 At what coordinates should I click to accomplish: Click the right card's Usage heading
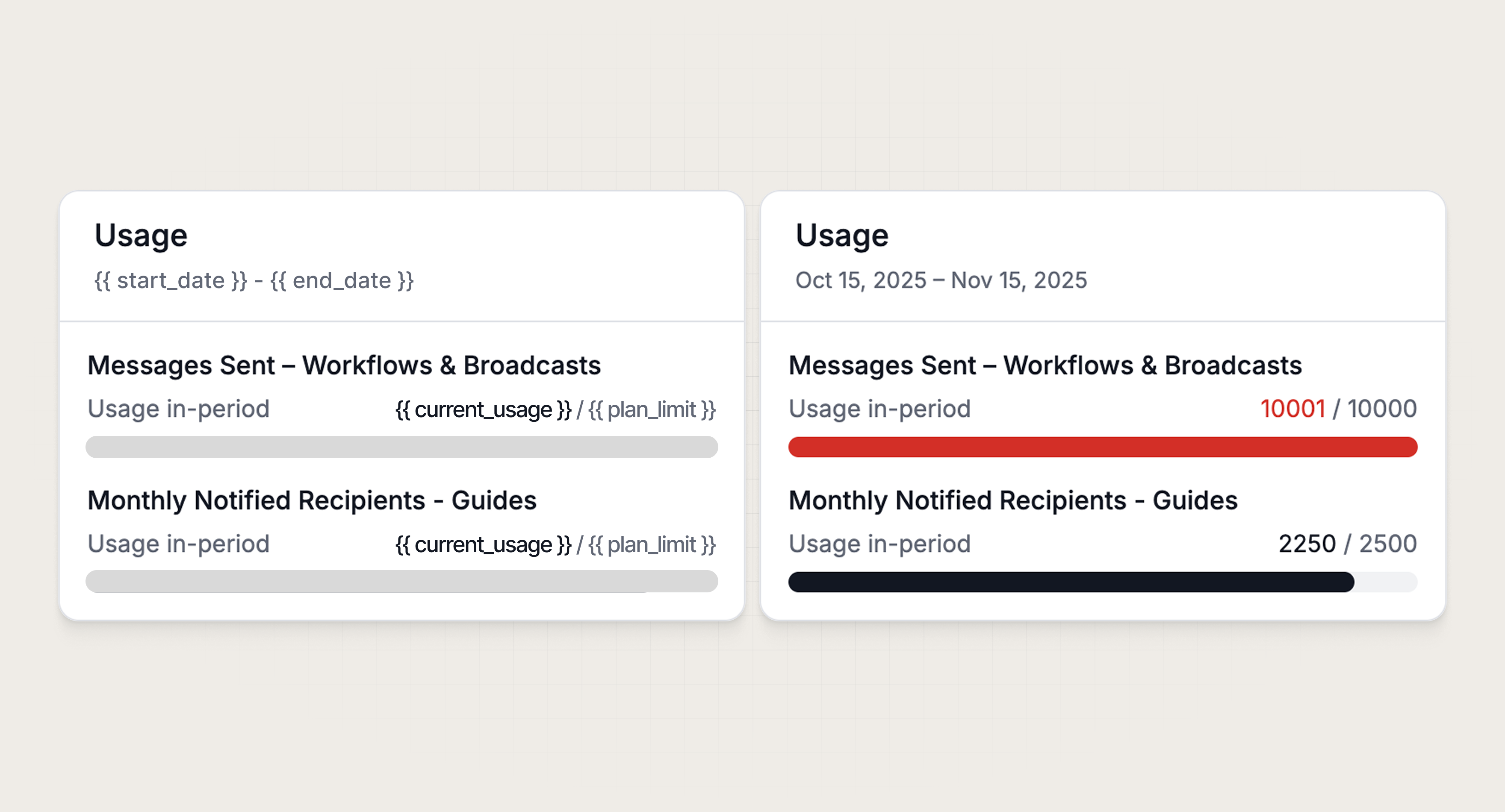[842, 236]
